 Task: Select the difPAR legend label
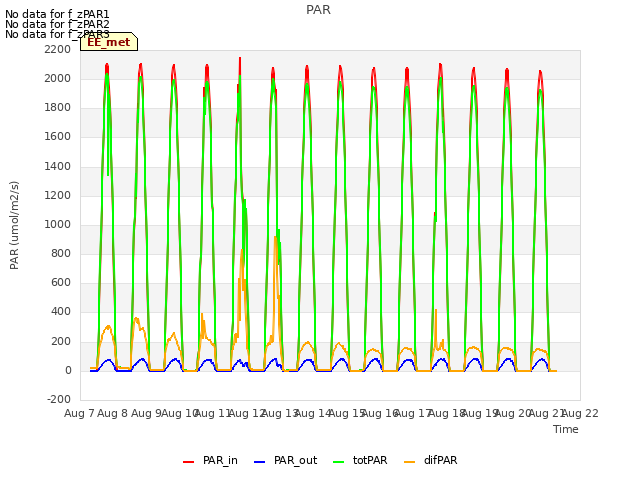pos(440,460)
